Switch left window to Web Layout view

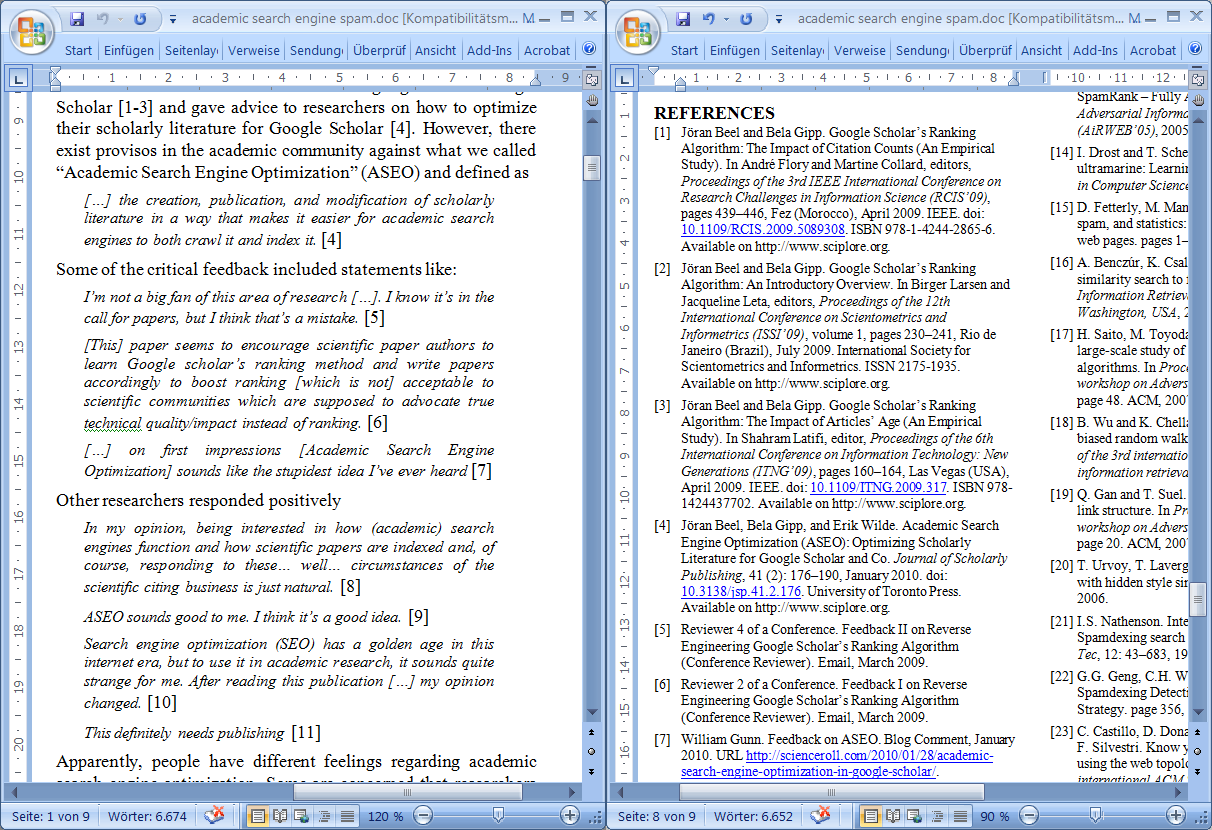pyautogui.click(x=302, y=816)
